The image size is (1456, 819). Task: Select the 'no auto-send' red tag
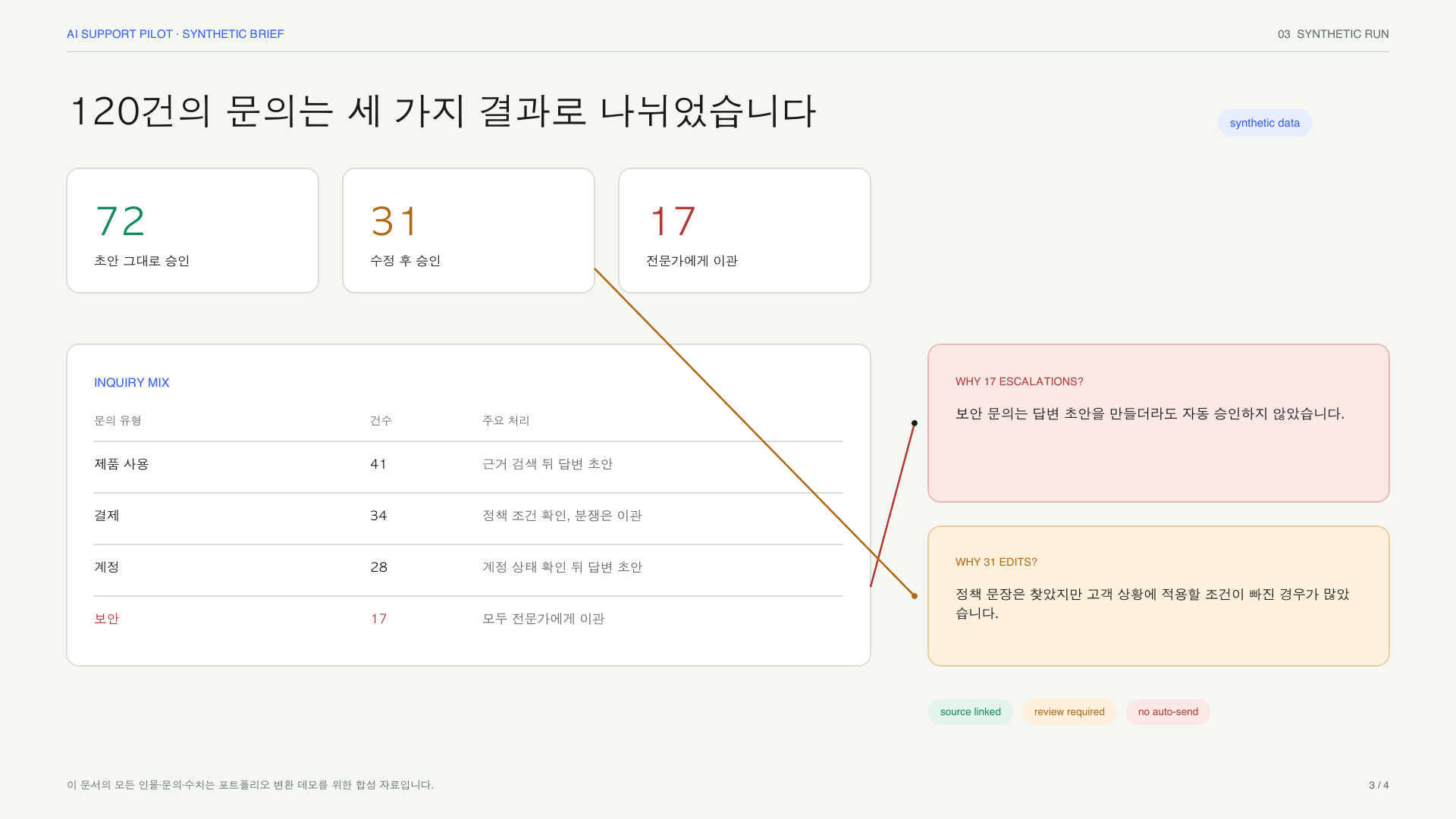(1168, 711)
